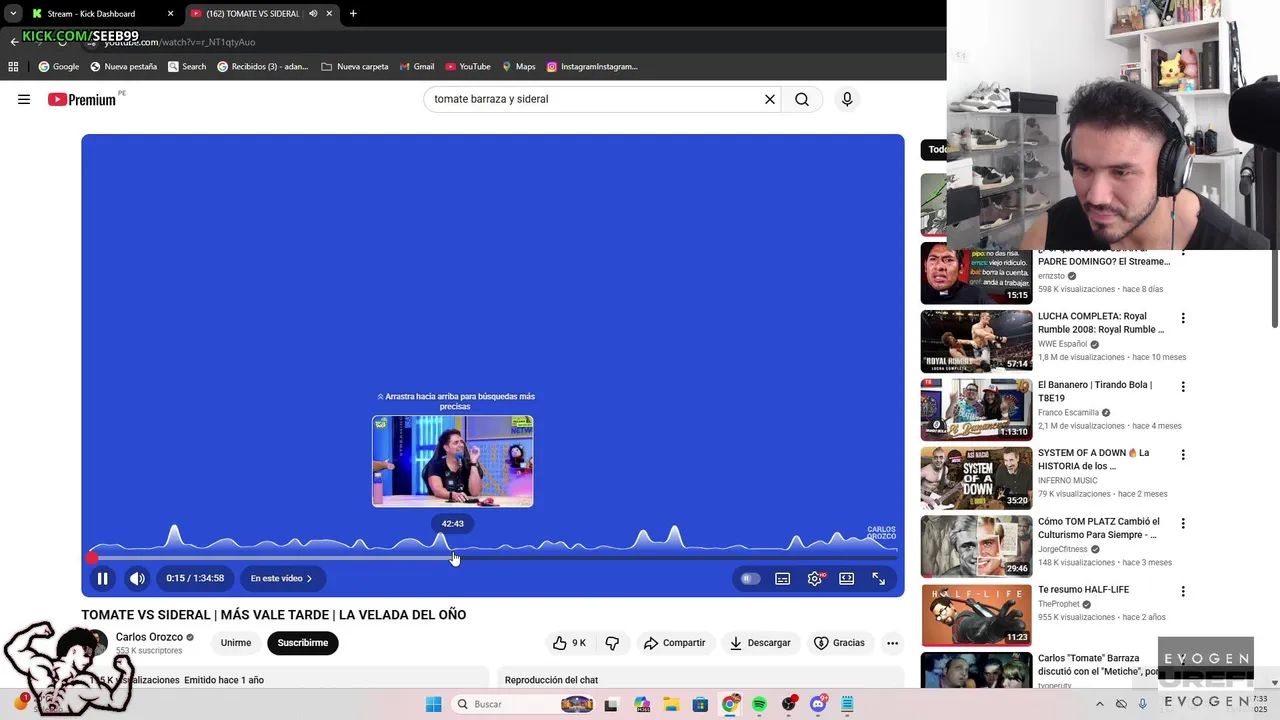
Task: Open the LUCHA COMPLETA Royal Rumble 2008 thumbnail
Action: (x=976, y=342)
